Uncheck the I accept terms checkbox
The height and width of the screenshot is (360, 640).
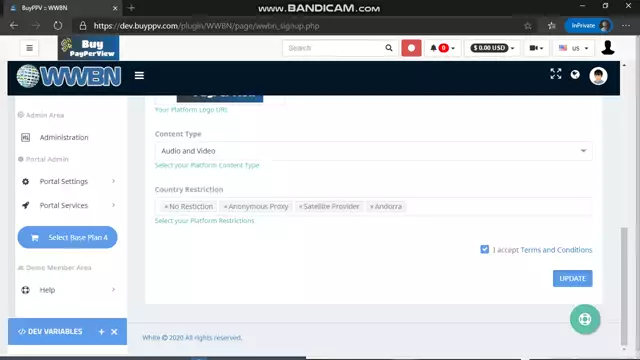(484, 249)
